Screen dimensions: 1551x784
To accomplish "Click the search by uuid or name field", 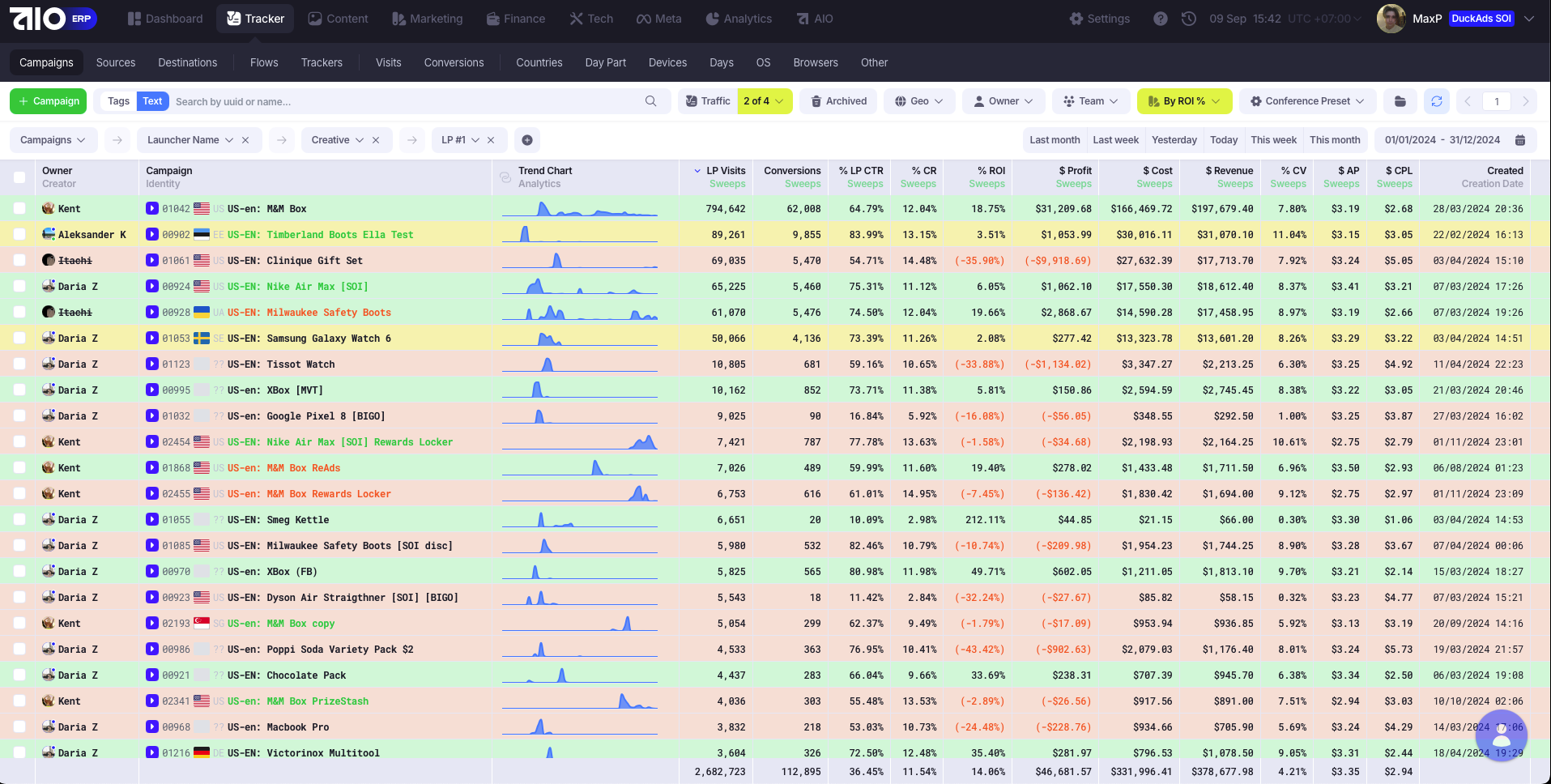I will 407,101.
